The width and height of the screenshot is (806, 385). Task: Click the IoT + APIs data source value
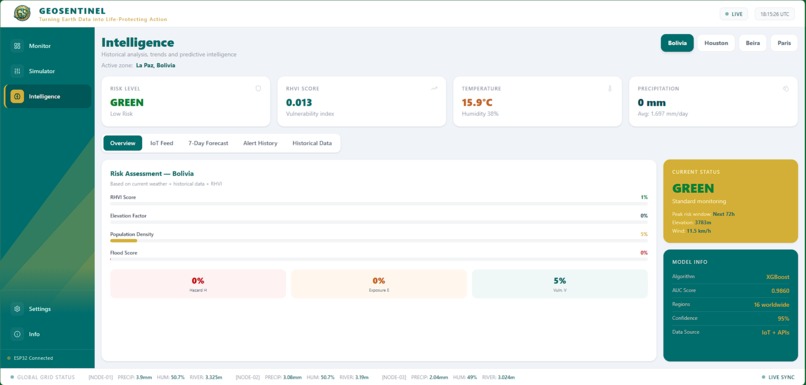click(x=776, y=332)
